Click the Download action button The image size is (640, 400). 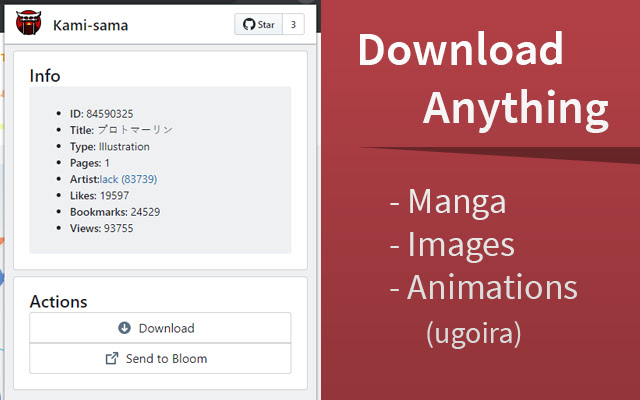[160, 328]
